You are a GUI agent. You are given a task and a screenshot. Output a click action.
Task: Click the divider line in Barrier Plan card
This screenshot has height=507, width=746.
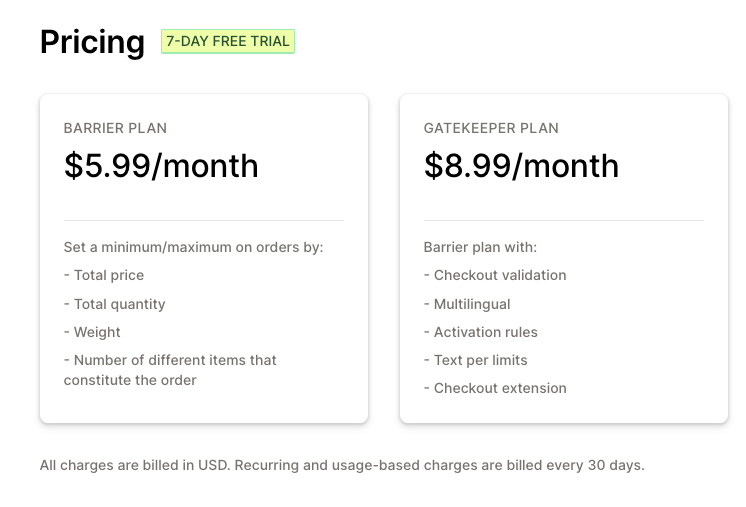point(204,220)
